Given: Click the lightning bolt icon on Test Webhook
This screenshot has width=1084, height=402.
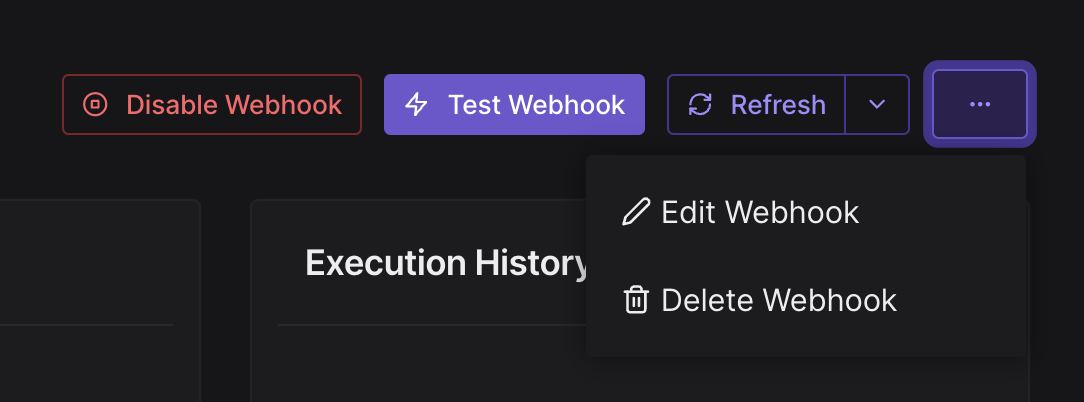Looking at the screenshot, I should pos(416,104).
